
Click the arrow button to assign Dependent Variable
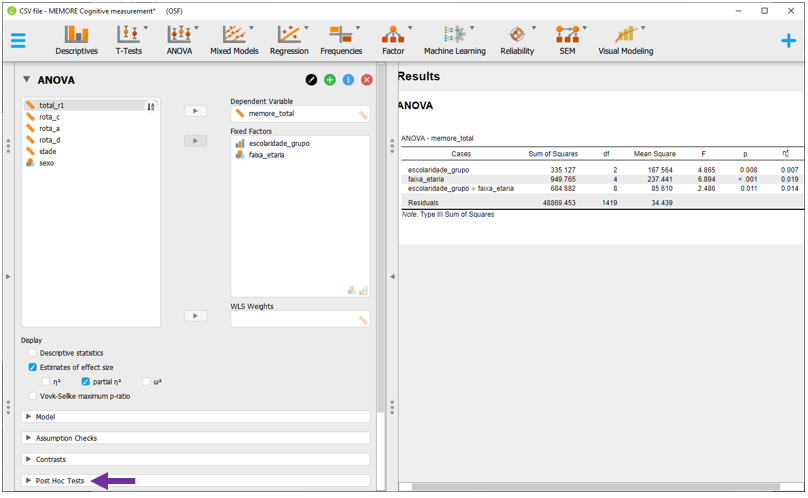click(x=195, y=111)
